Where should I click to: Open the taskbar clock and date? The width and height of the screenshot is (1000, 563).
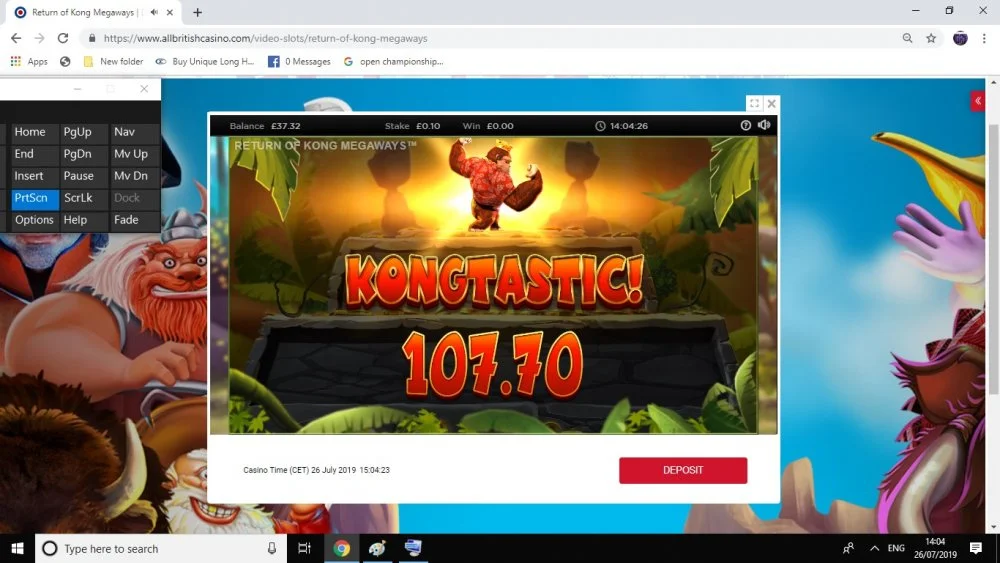point(935,548)
